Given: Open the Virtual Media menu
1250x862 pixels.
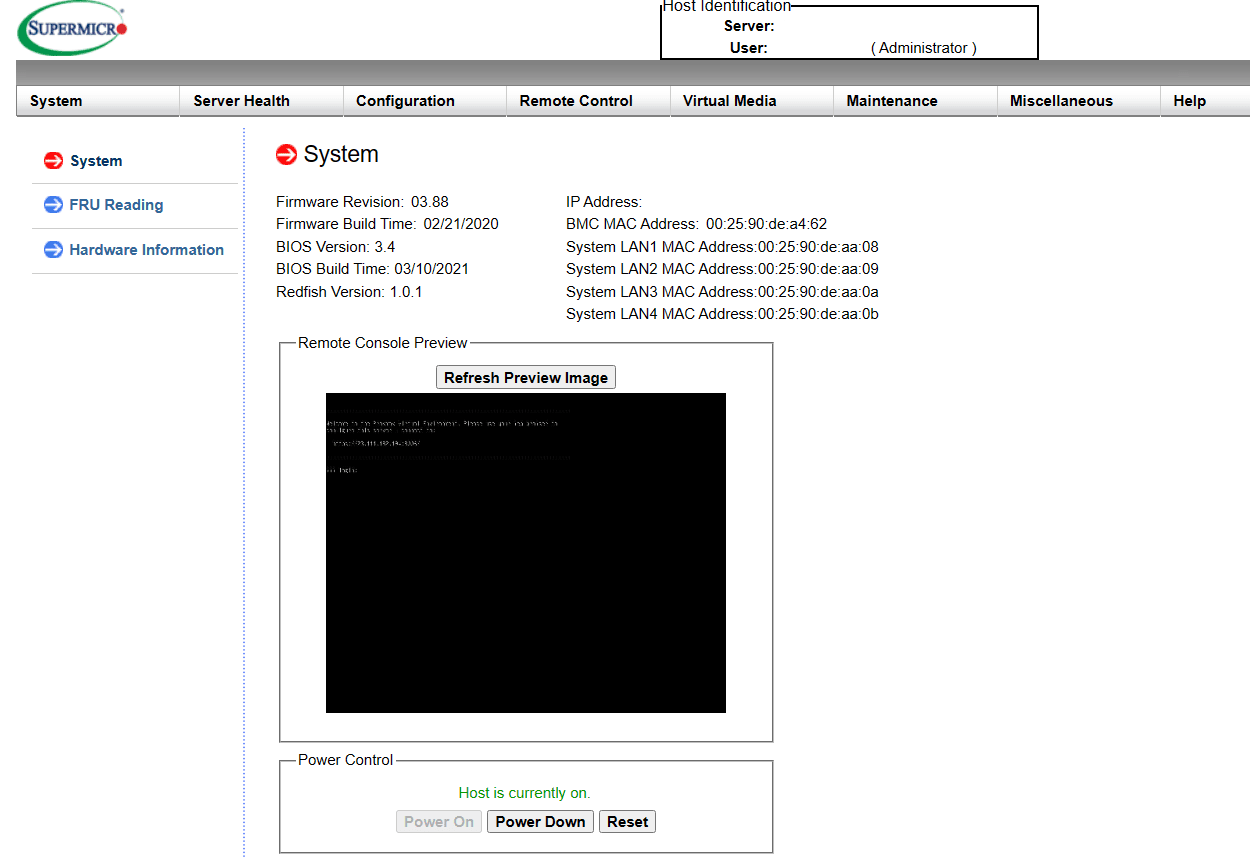Looking at the screenshot, I should tap(751, 101).
